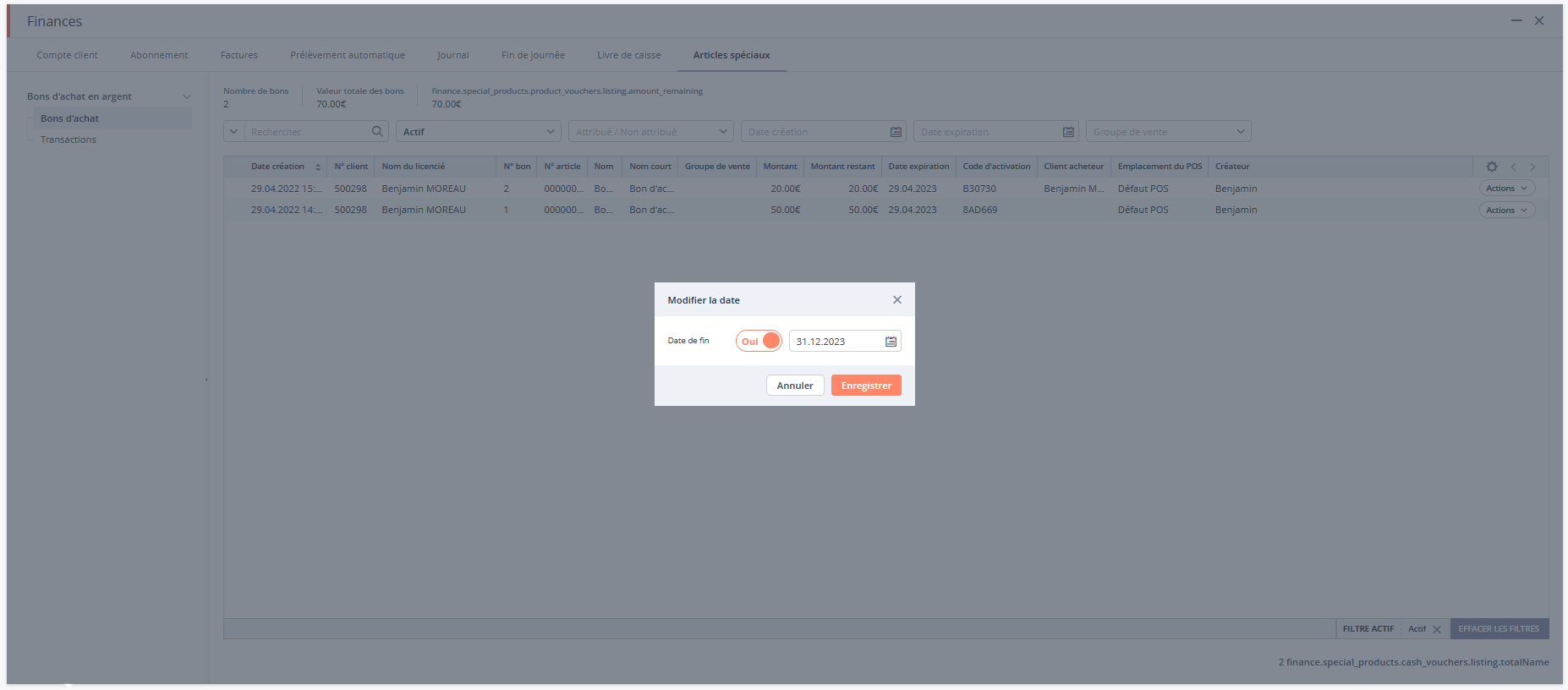This screenshot has height=690, width=1568.
Task: Click the Montant restant column header
Action: point(842,167)
